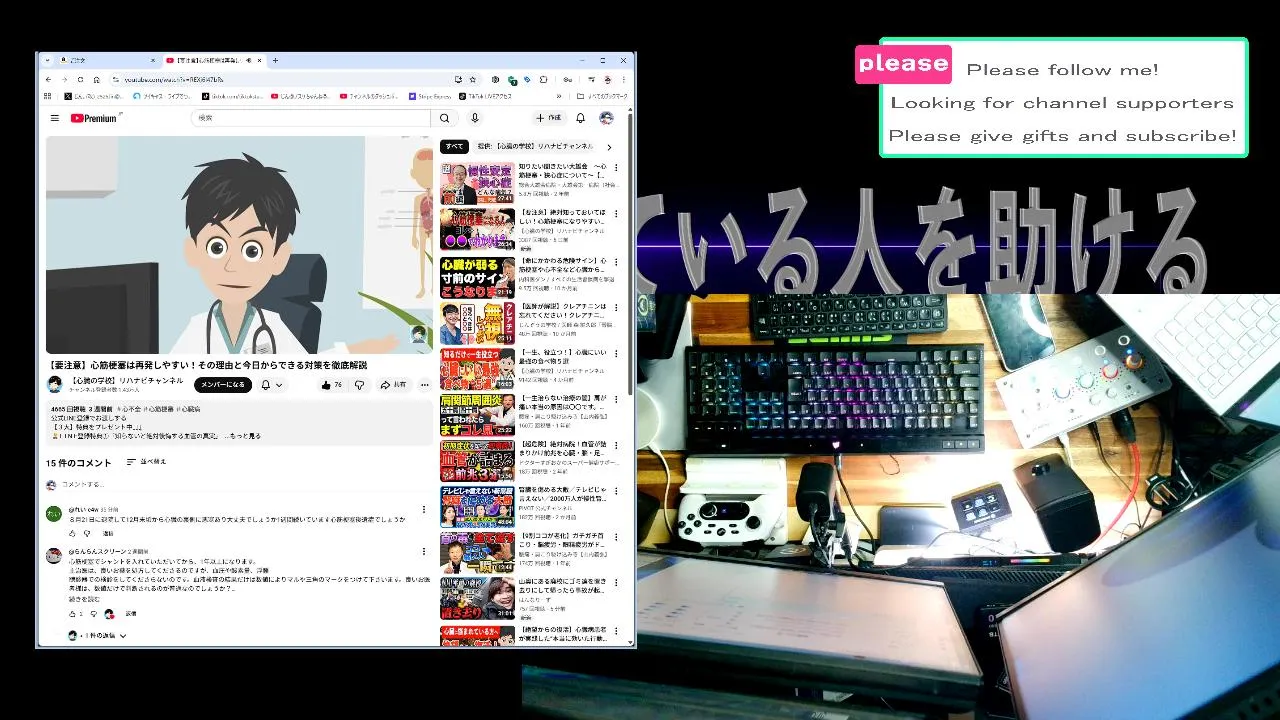The width and height of the screenshot is (1280, 720).
Task: Open a new tab with the plus button
Action: pos(275,60)
